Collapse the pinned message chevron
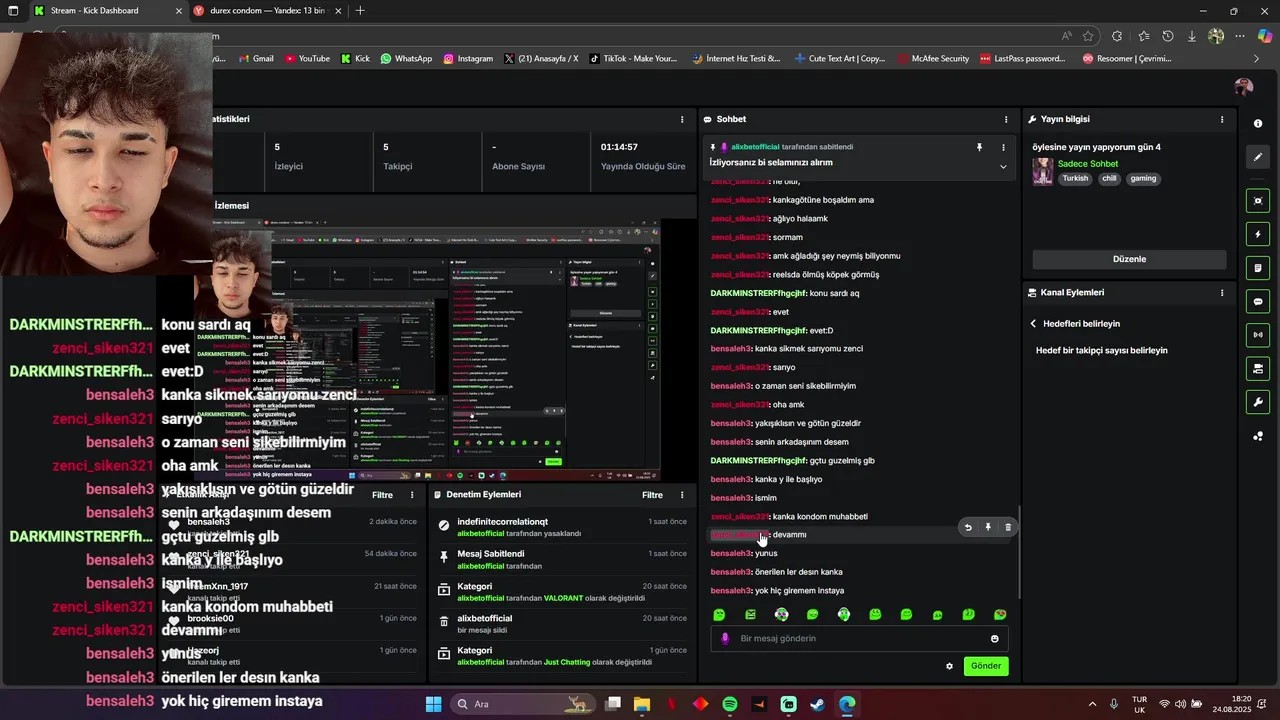Viewport: 1280px width, 720px height. click(1003, 166)
